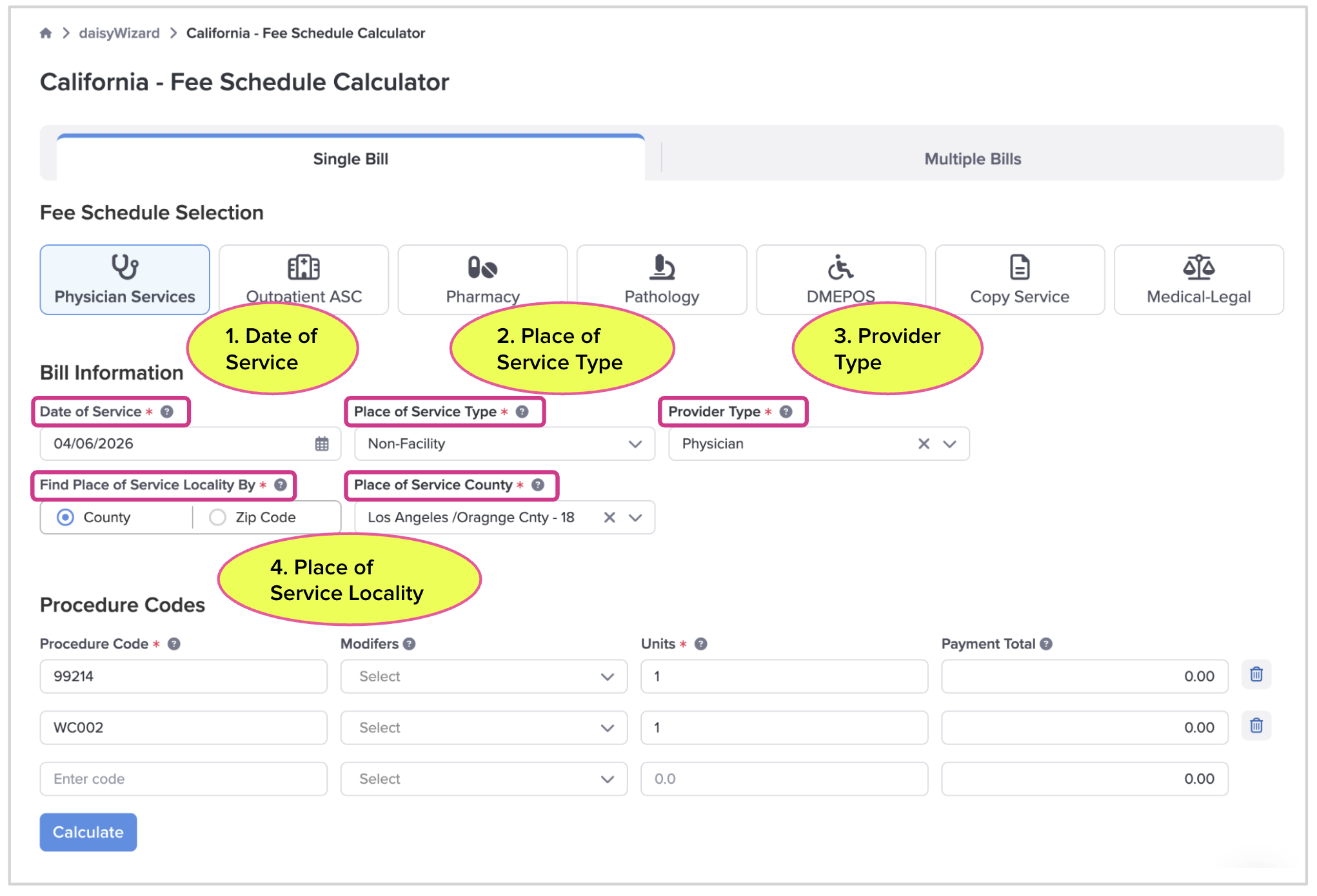Go to daisyWizard breadcrumb link
This screenshot has width=1317, height=896.
click(x=119, y=33)
